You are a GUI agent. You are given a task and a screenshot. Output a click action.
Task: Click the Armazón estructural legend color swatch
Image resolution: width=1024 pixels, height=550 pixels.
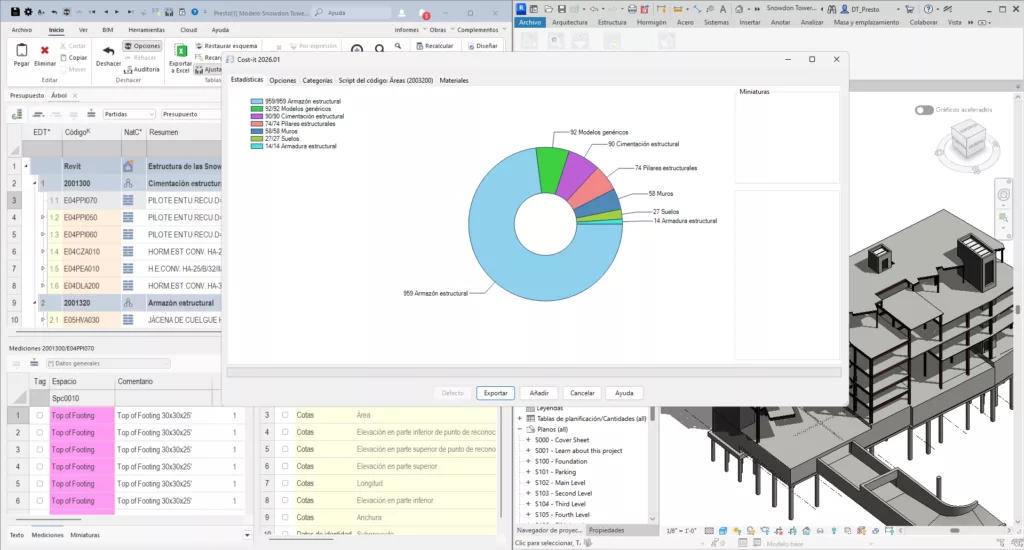(x=257, y=101)
